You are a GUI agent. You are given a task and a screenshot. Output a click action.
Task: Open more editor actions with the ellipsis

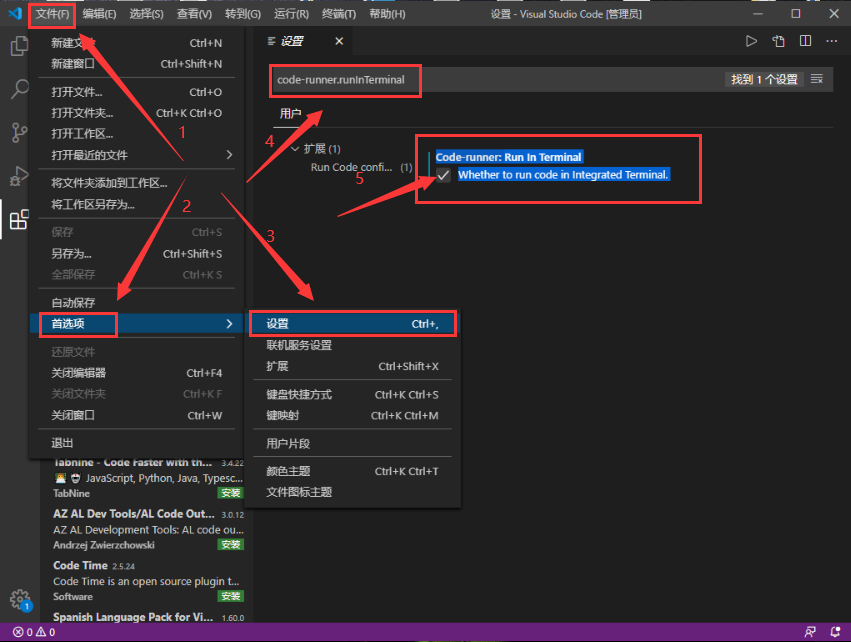pos(833,40)
